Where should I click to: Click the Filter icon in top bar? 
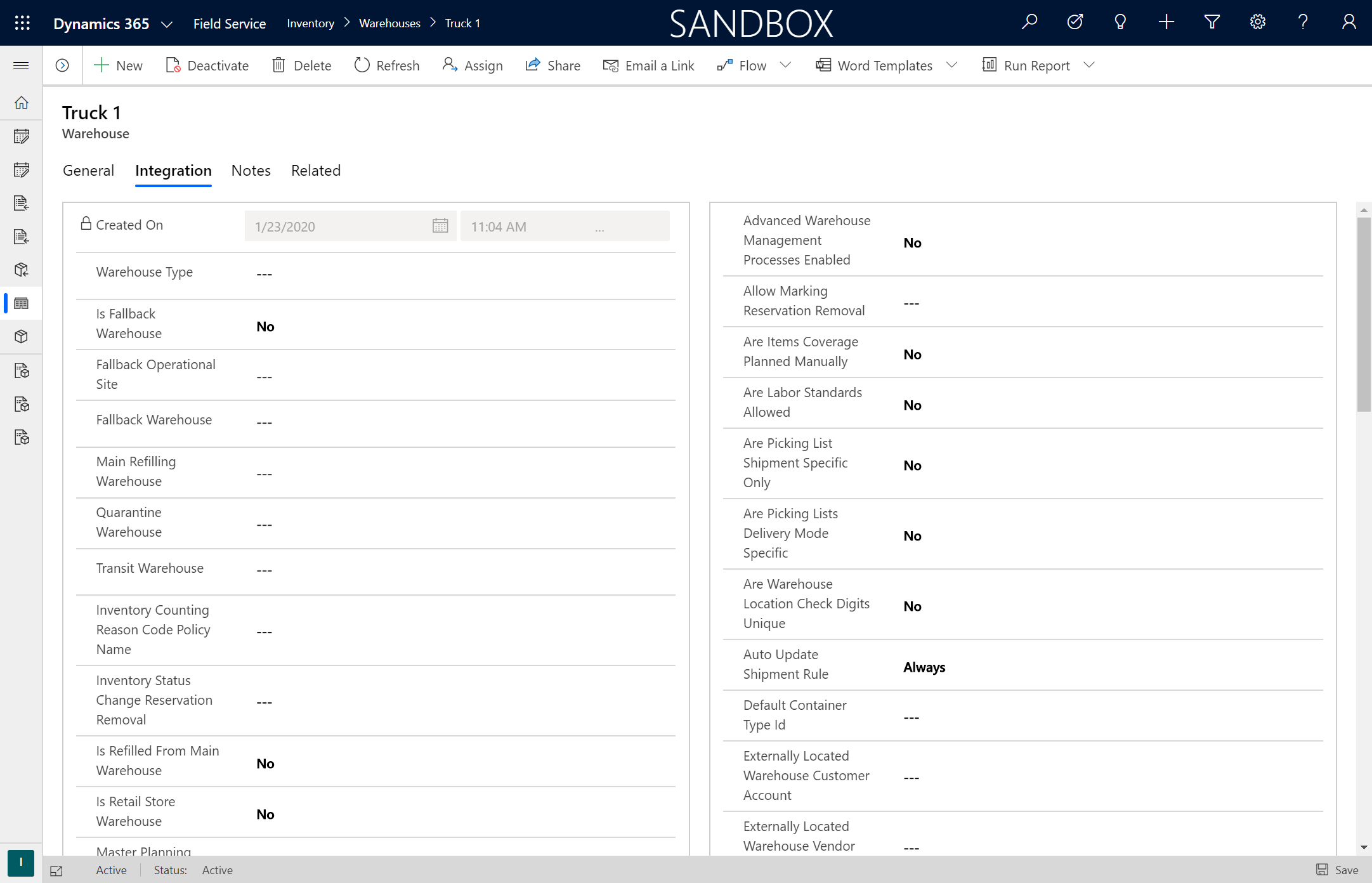(x=1212, y=22)
